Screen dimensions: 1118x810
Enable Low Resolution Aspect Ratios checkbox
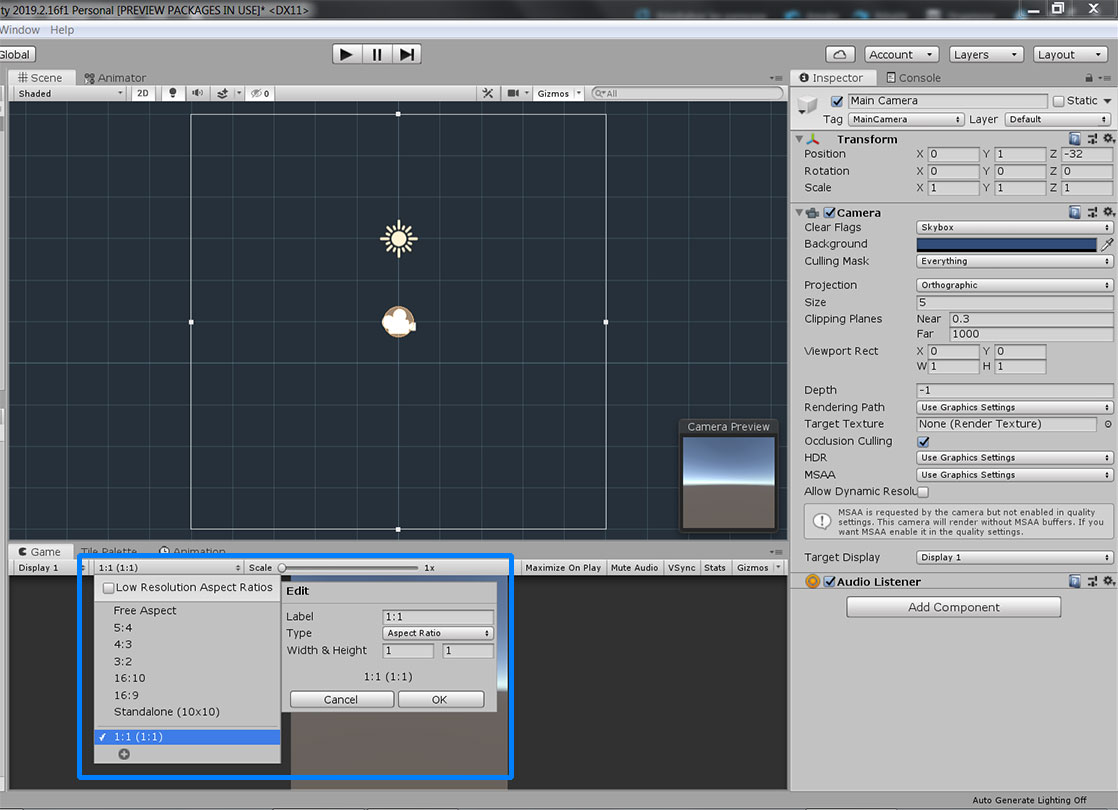pyautogui.click(x=109, y=588)
